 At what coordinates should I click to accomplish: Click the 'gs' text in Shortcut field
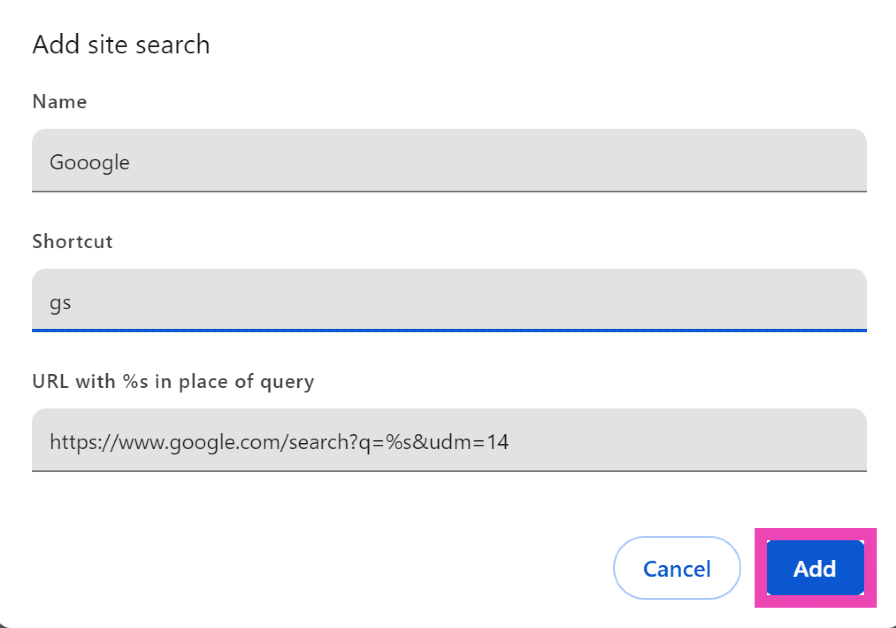pos(60,301)
